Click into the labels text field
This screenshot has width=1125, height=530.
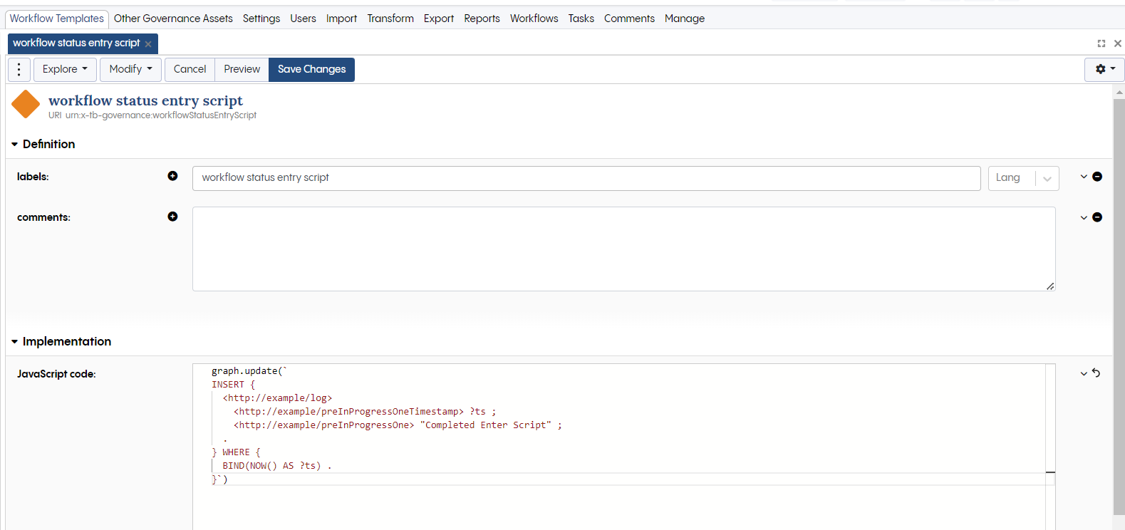(x=585, y=178)
